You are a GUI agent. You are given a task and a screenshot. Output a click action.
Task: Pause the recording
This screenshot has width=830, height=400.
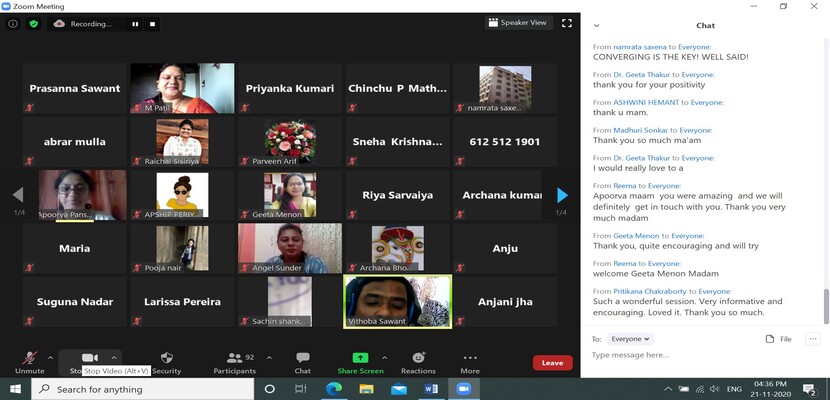tap(135, 24)
